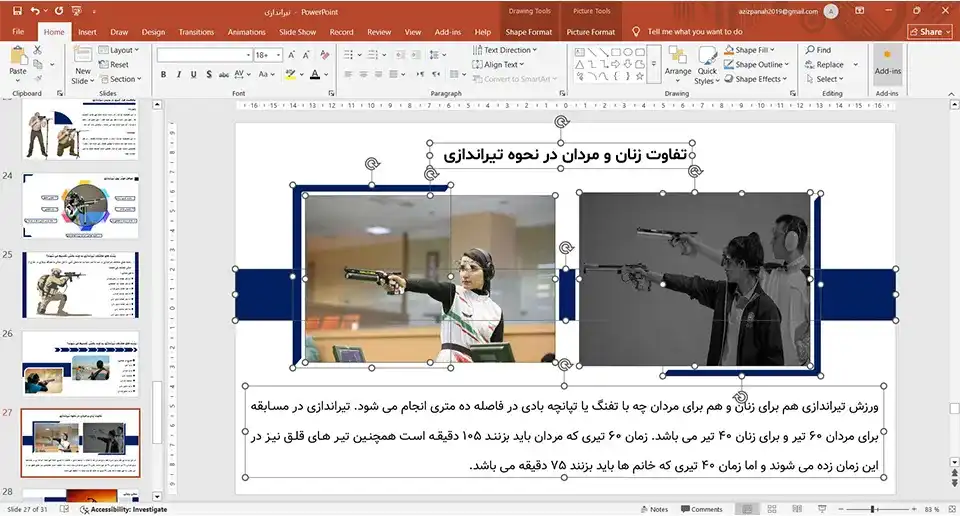Screen dimensions: 960x516
Task: Click the user account avatar
Action: pos(831,11)
